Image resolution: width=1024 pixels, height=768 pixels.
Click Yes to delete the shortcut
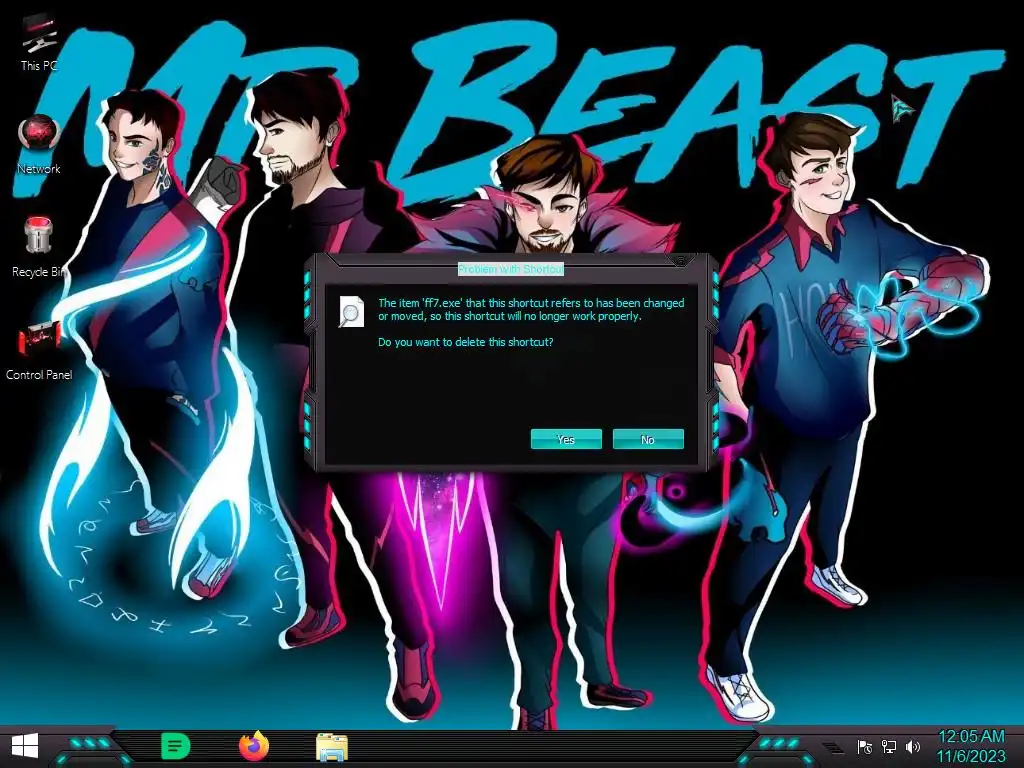point(566,440)
